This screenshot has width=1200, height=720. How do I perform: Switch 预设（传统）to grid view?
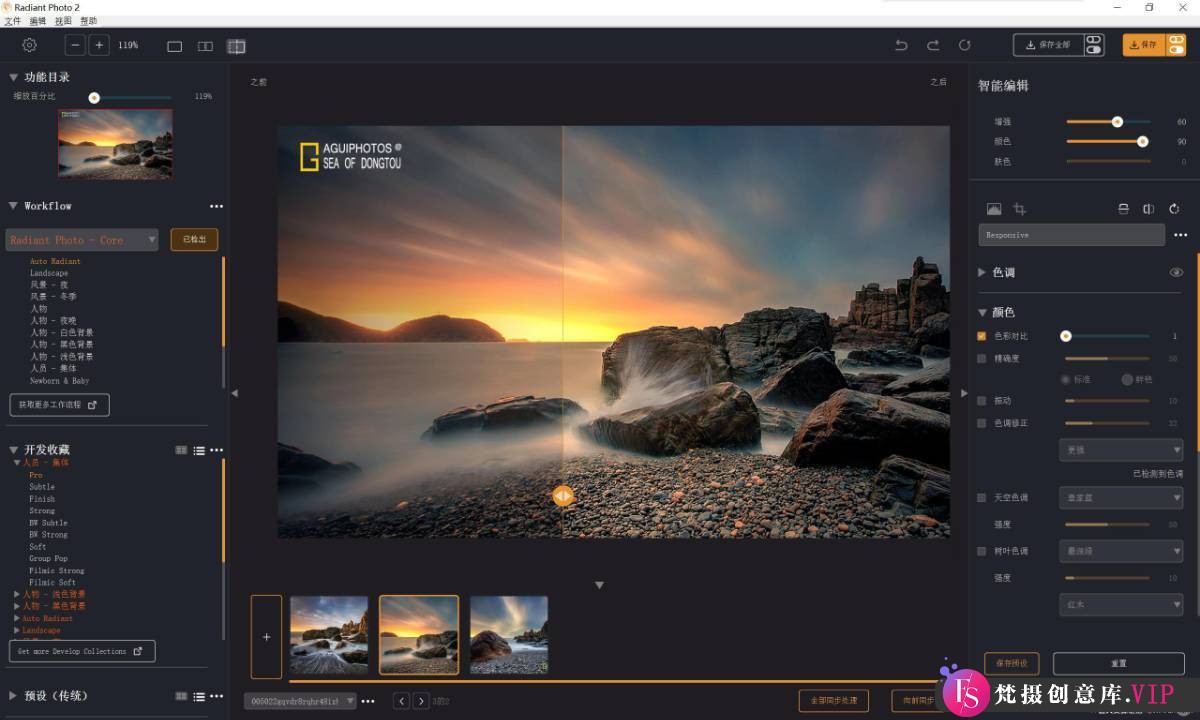[181, 696]
